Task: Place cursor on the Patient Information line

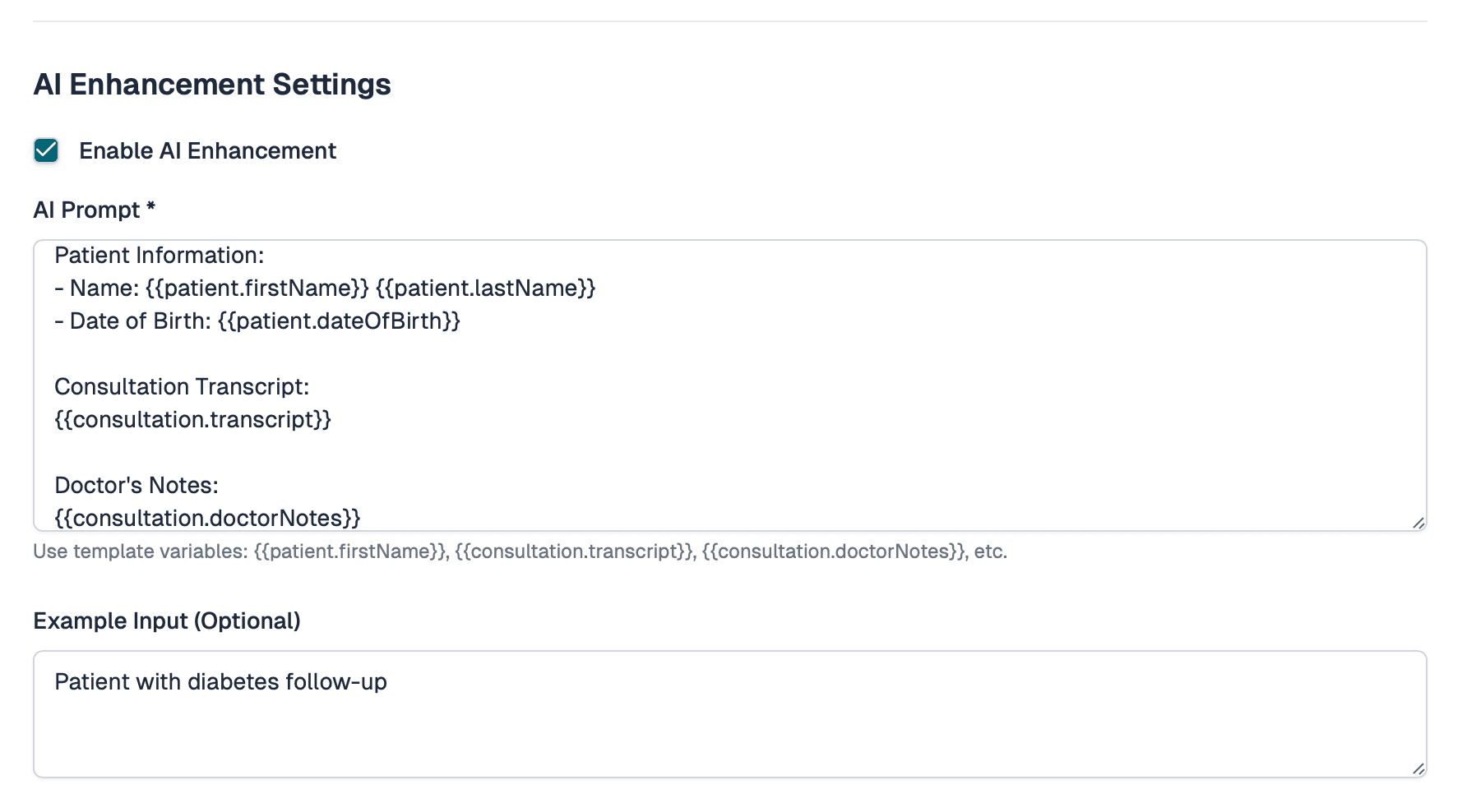Action: (x=160, y=256)
